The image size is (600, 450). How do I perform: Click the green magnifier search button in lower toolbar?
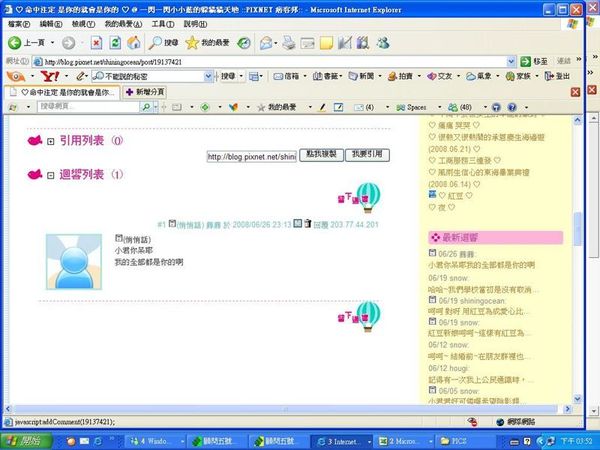pos(146,107)
